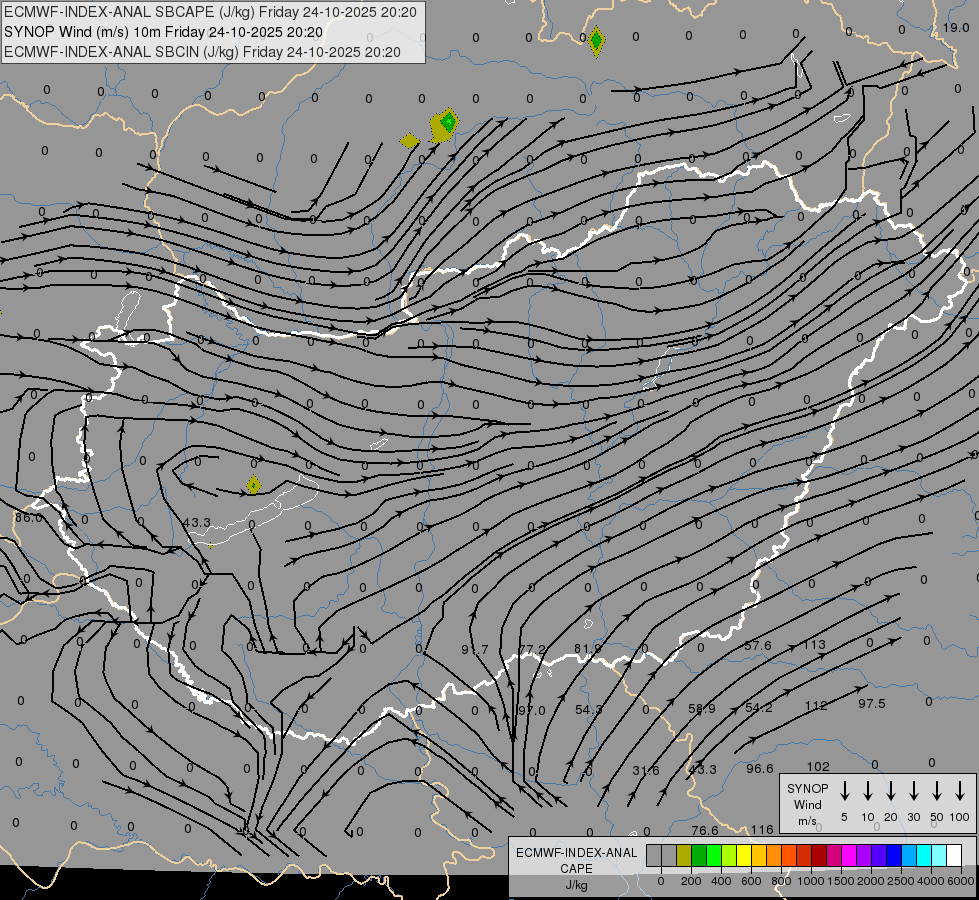Click the wind legend arrow above 10
This screenshot has height=900, width=979.
click(868, 791)
